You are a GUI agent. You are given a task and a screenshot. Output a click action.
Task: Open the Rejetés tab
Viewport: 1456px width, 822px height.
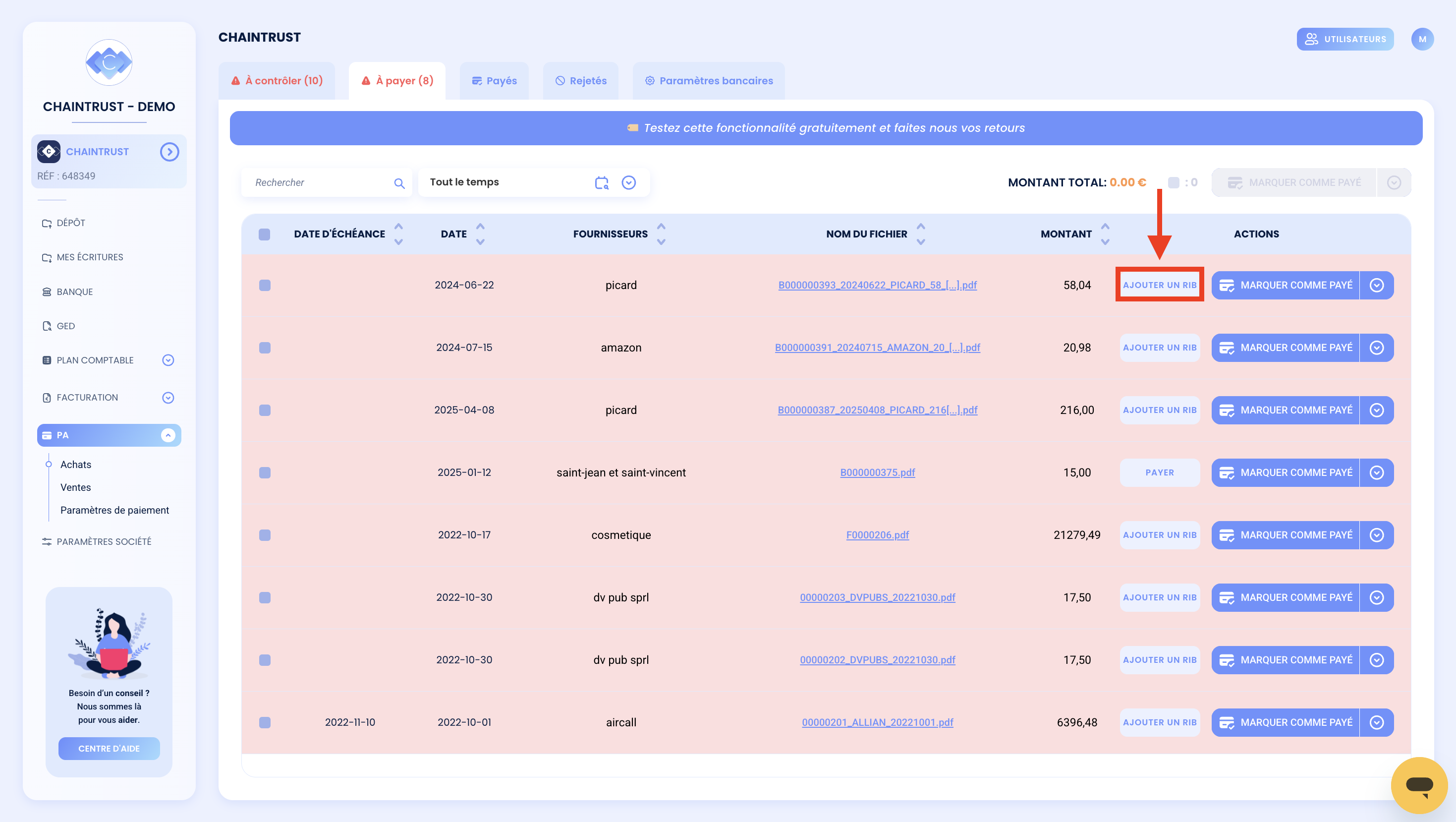click(581, 81)
